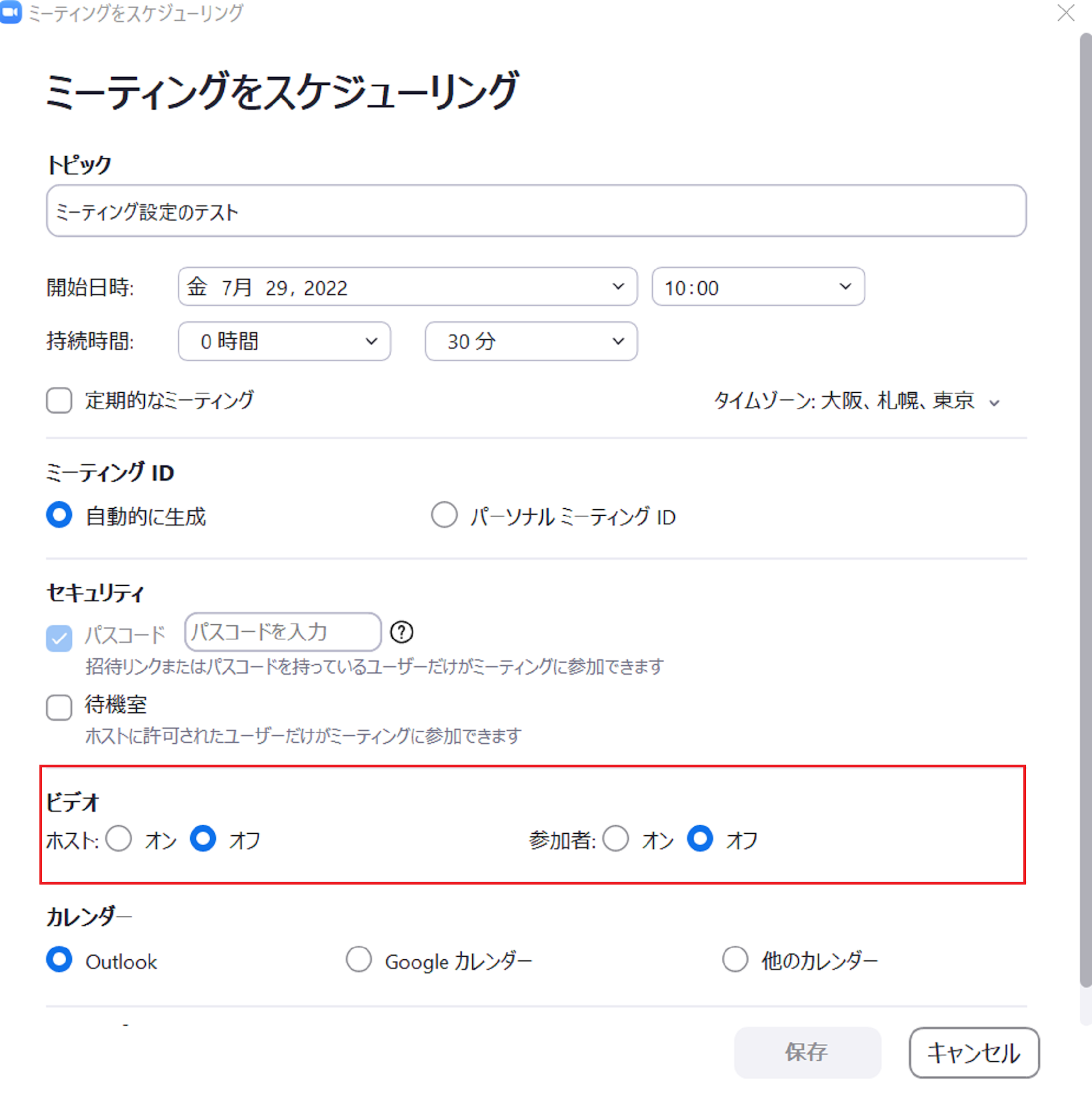Screen dimensions: 1092x1094
Task: Choose Google カレンダー option
Action: click(x=359, y=960)
